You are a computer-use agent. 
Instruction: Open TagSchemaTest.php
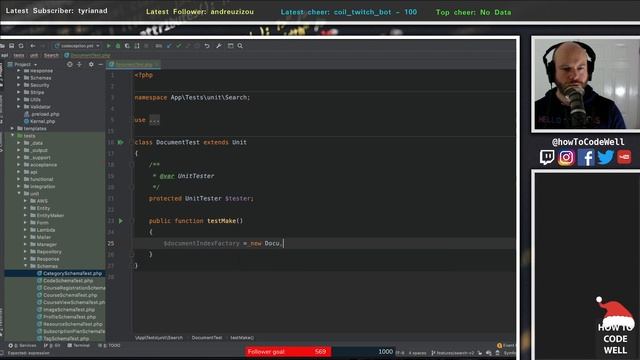coord(63,338)
